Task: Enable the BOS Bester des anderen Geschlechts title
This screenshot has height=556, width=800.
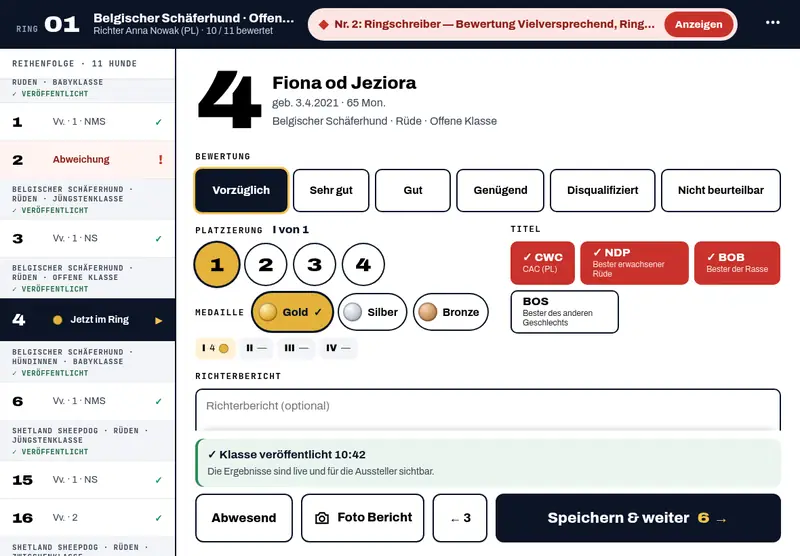Action: coord(564,312)
